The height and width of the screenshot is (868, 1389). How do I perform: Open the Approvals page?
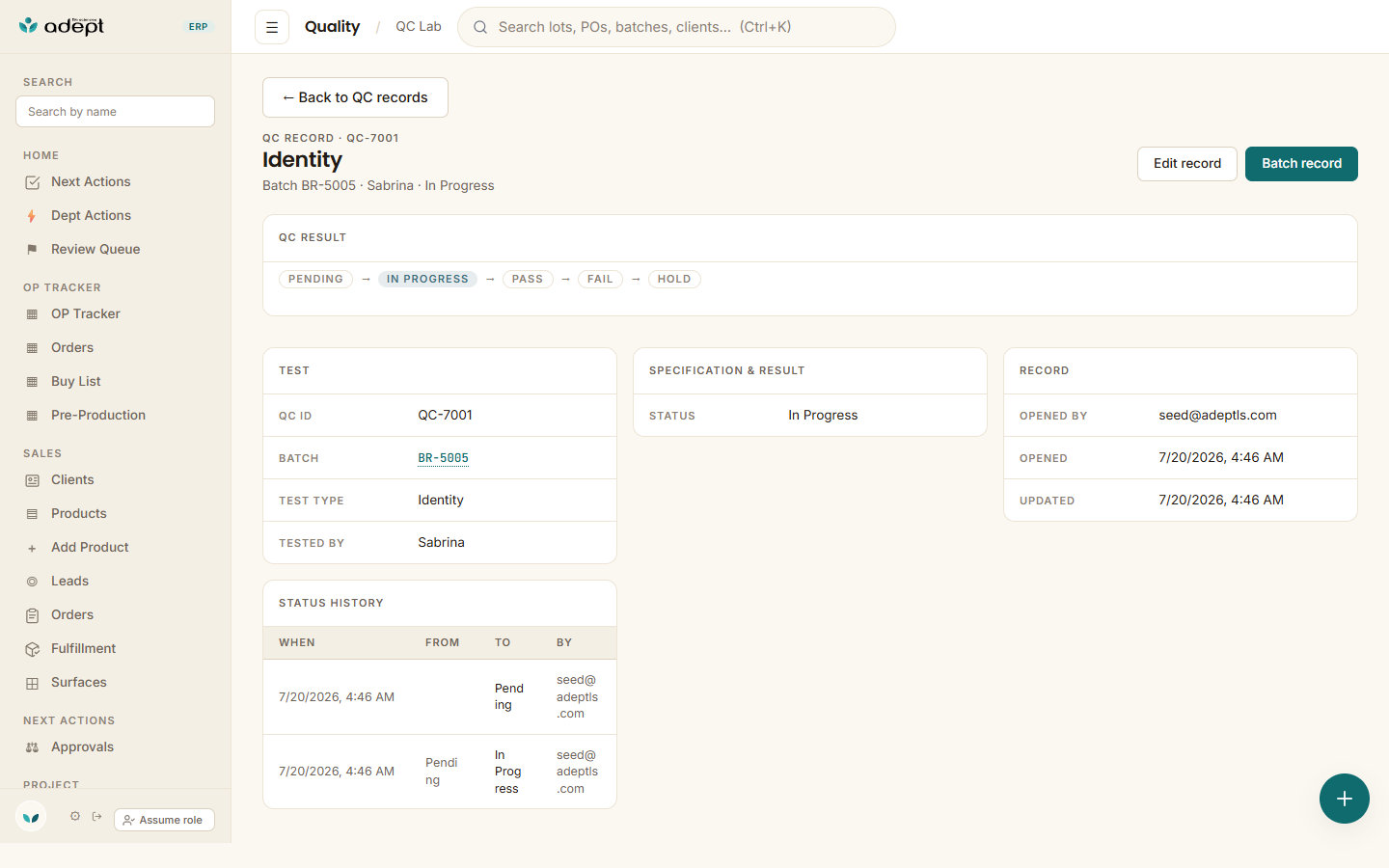pyautogui.click(x=82, y=746)
